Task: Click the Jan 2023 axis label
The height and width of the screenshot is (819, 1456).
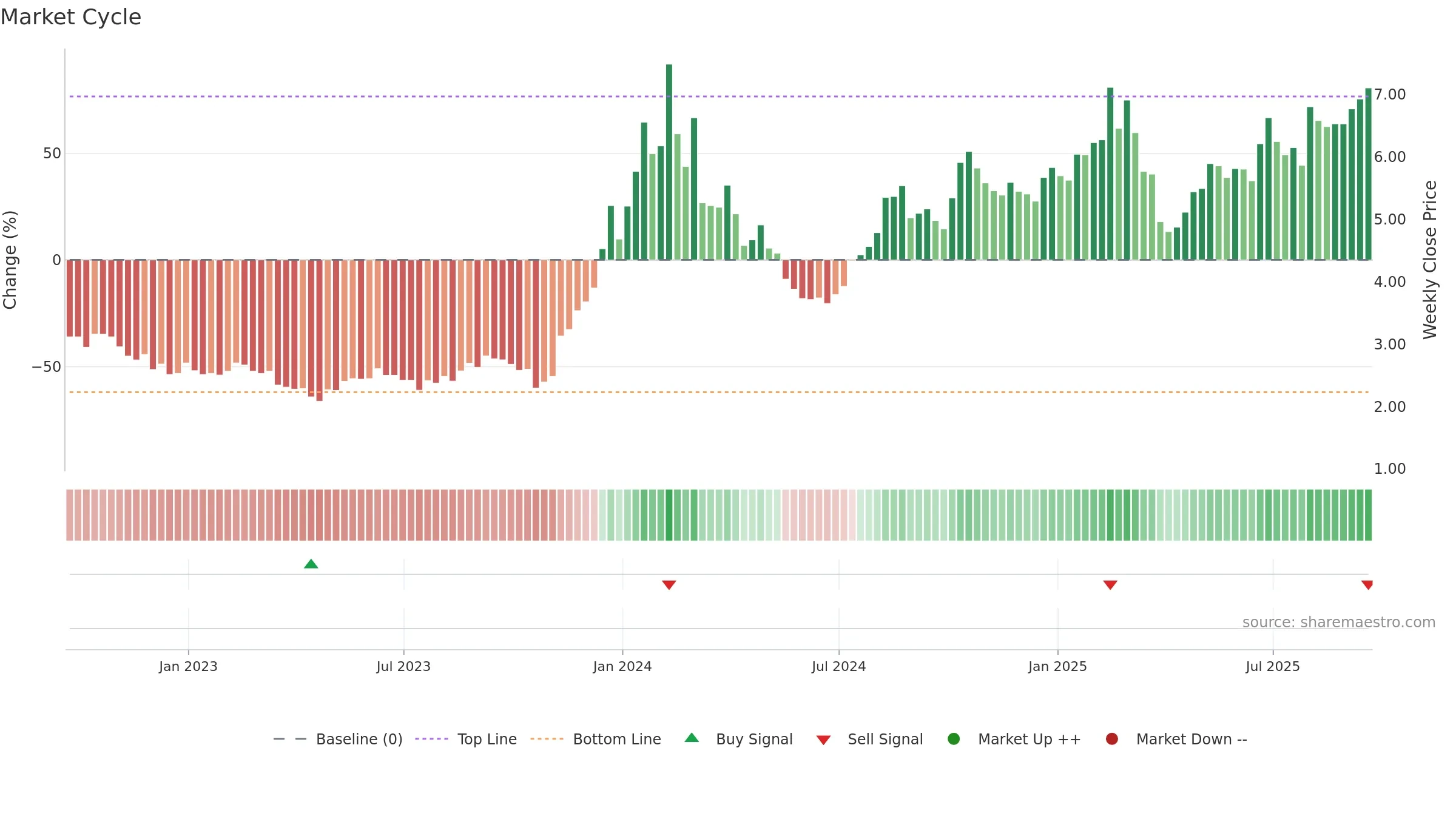Action: click(x=188, y=667)
